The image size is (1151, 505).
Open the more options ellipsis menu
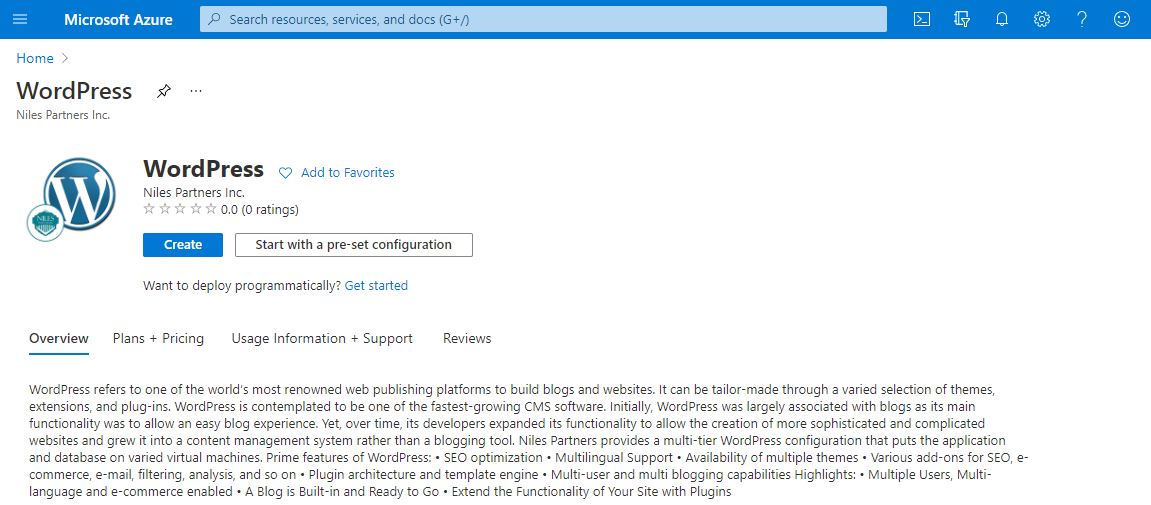pos(196,91)
